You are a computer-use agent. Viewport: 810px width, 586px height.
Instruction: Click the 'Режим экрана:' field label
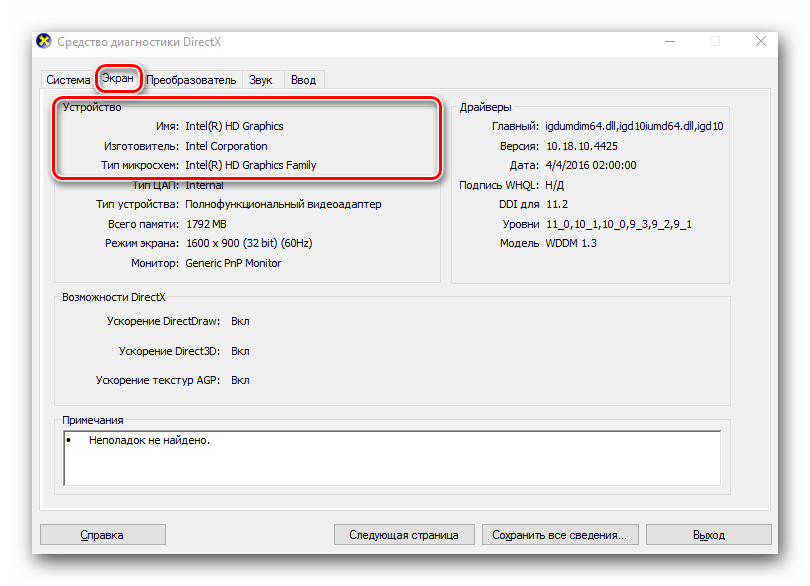[x=142, y=243]
